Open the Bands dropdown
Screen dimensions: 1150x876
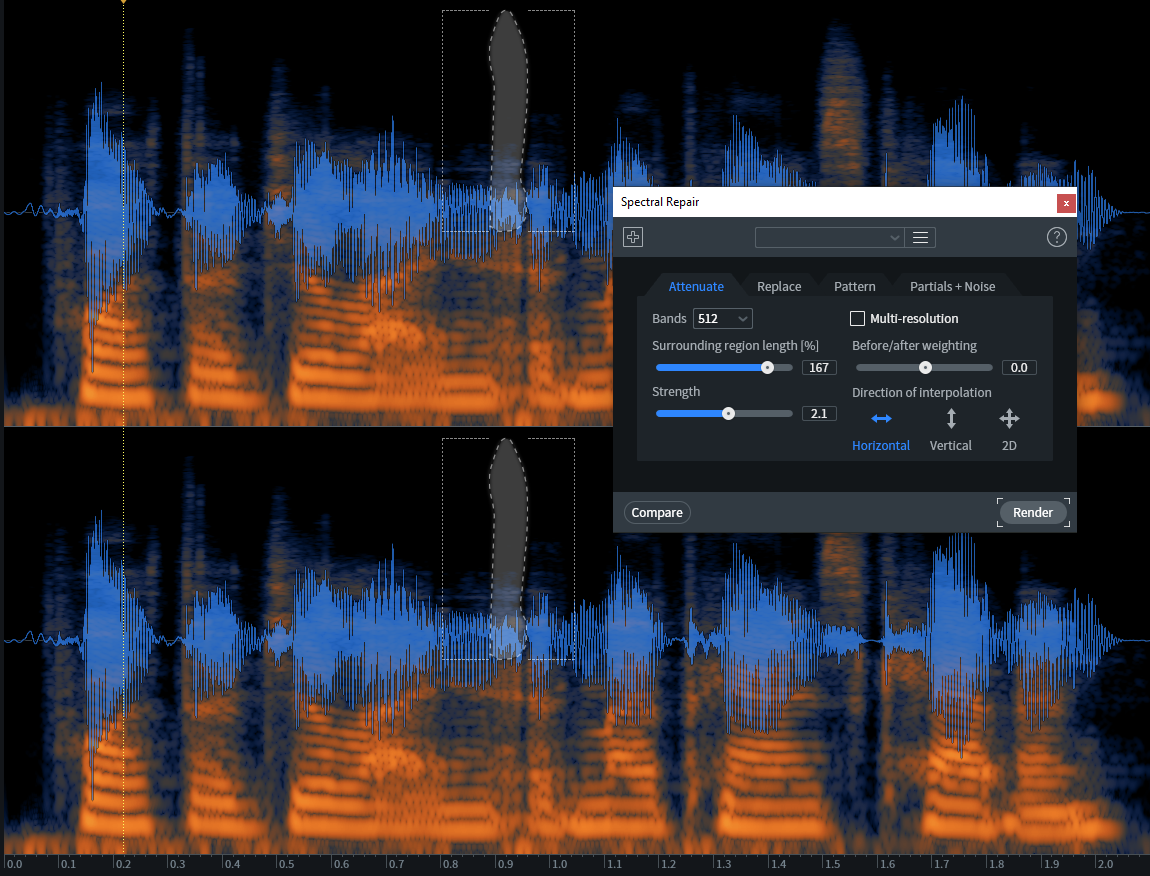point(722,318)
